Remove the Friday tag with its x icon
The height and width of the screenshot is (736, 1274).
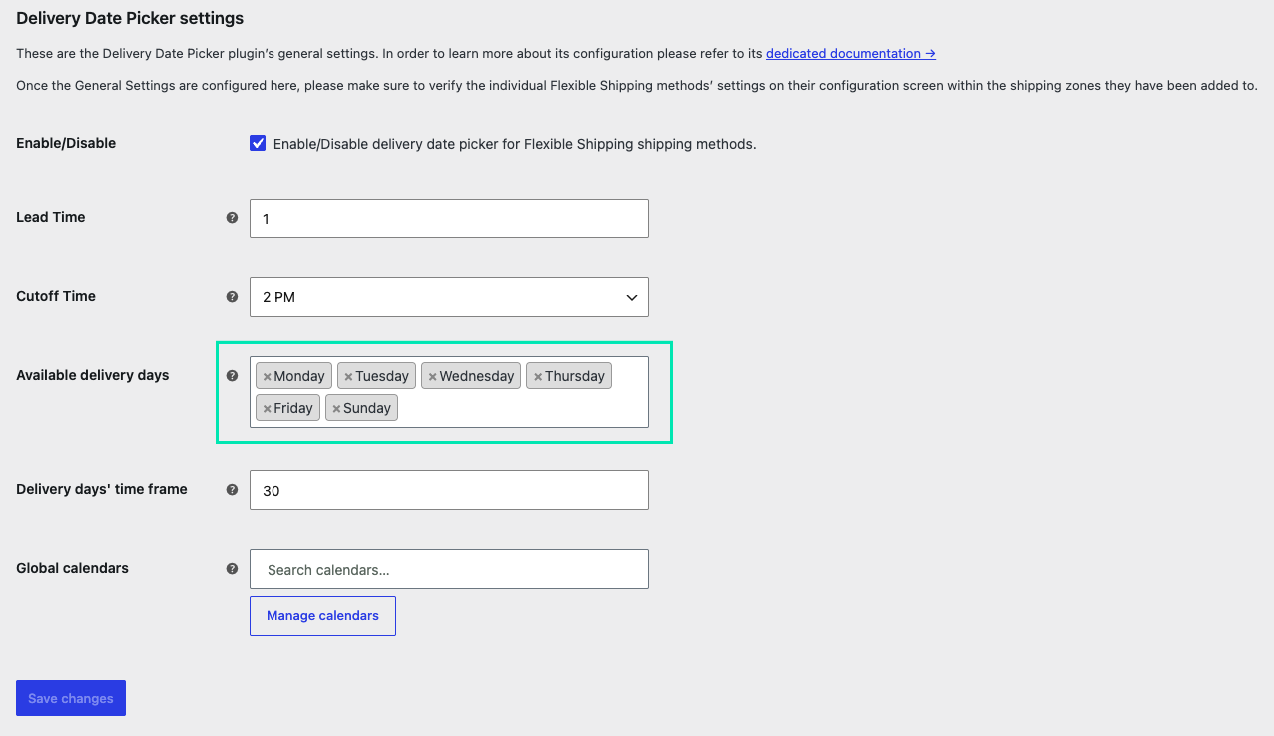click(267, 408)
